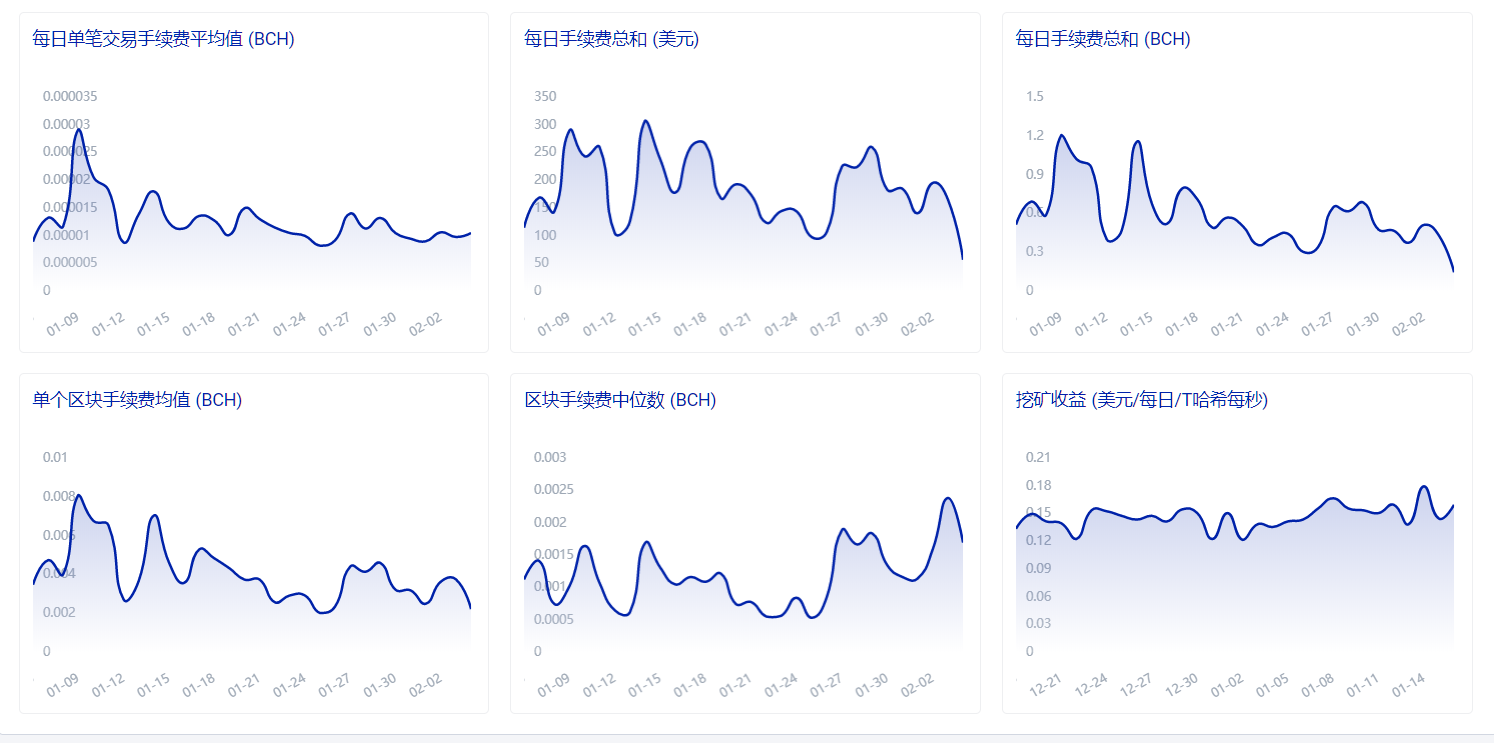Click the 每日手续费总和 (BCH) chart title
This screenshot has height=743, width=1494.
(1102, 39)
